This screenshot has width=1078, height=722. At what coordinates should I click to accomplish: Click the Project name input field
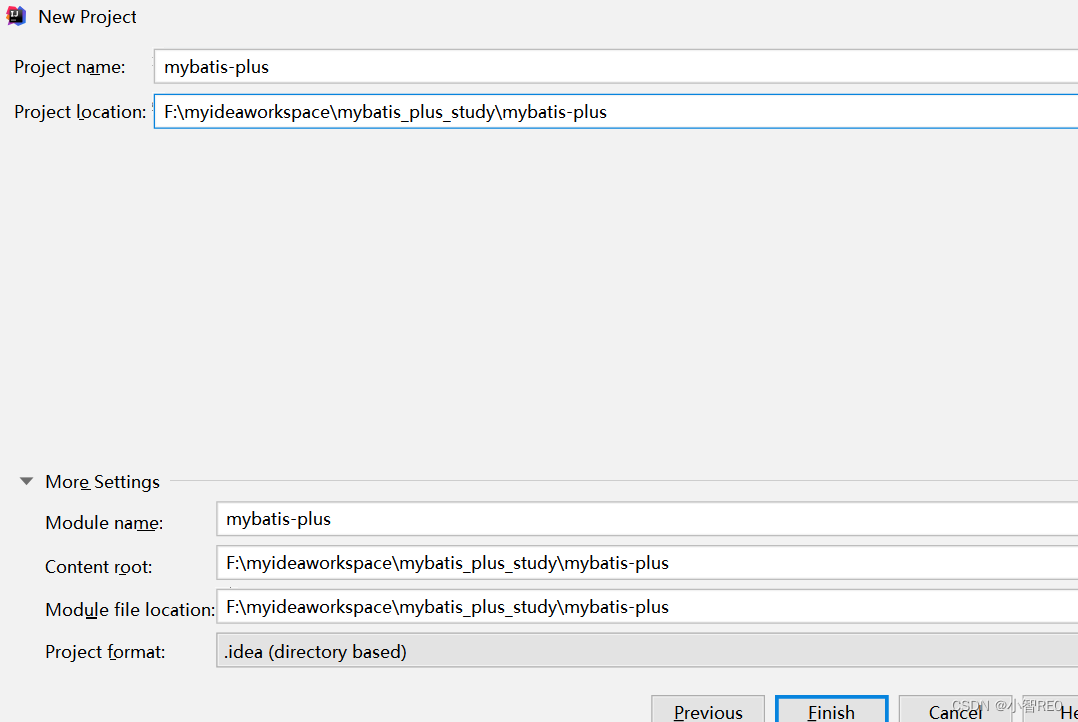point(616,67)
